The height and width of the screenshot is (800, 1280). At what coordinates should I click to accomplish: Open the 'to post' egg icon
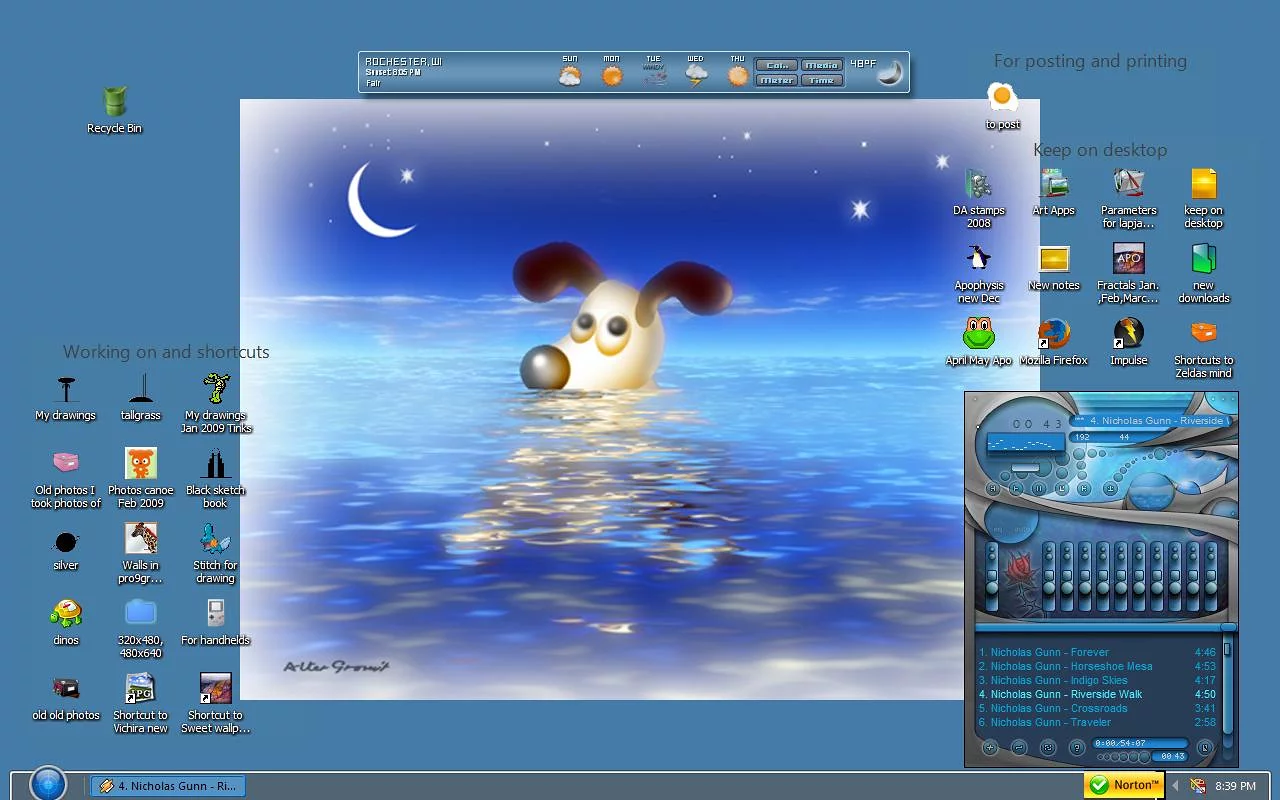[x=1002, y=98]
